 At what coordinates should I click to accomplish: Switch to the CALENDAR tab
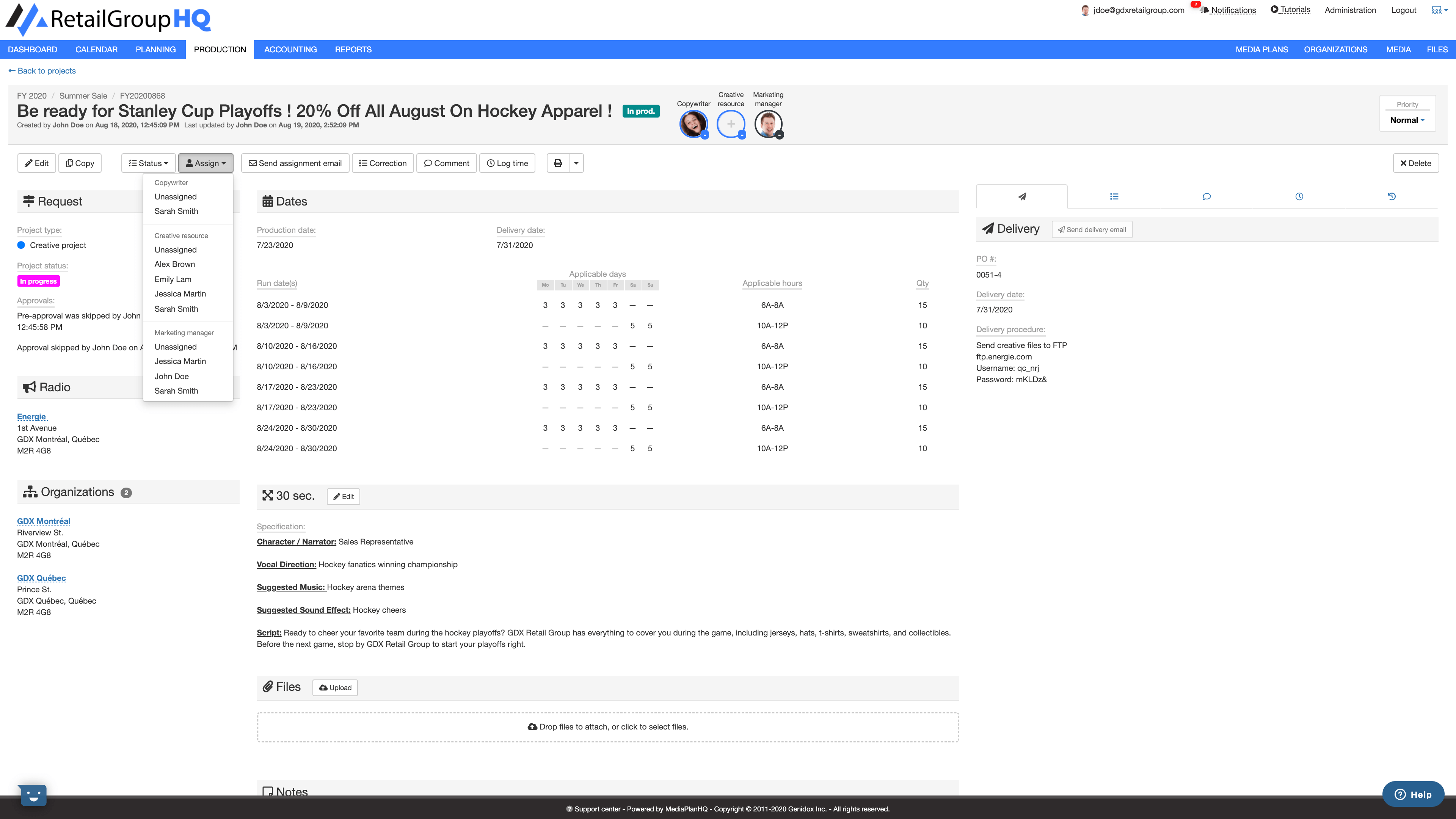(x=96, y=49)
